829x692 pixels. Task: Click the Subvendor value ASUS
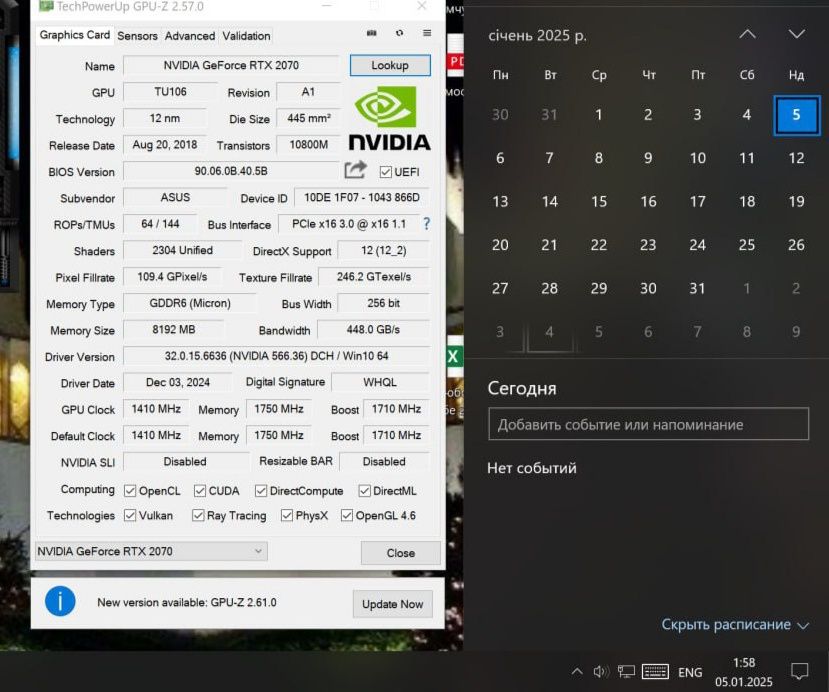point(175,198)
